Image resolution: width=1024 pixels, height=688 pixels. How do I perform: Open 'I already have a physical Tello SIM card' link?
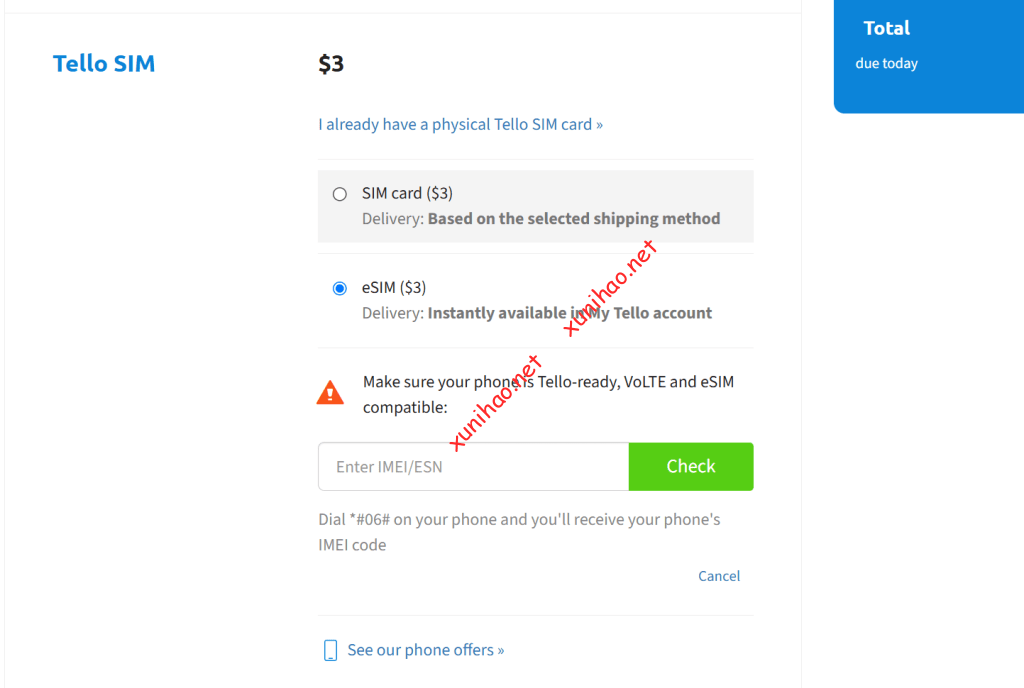click(x=460, y=125)
